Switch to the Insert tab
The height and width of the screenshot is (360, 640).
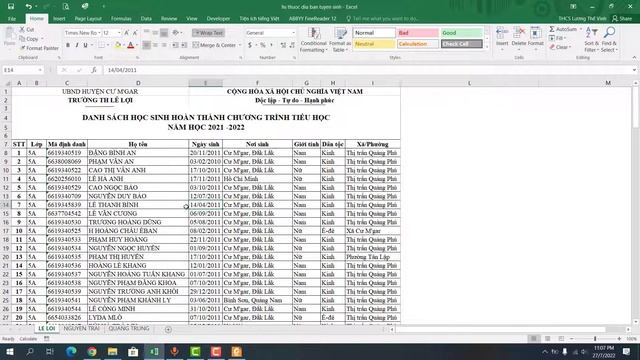59,19
